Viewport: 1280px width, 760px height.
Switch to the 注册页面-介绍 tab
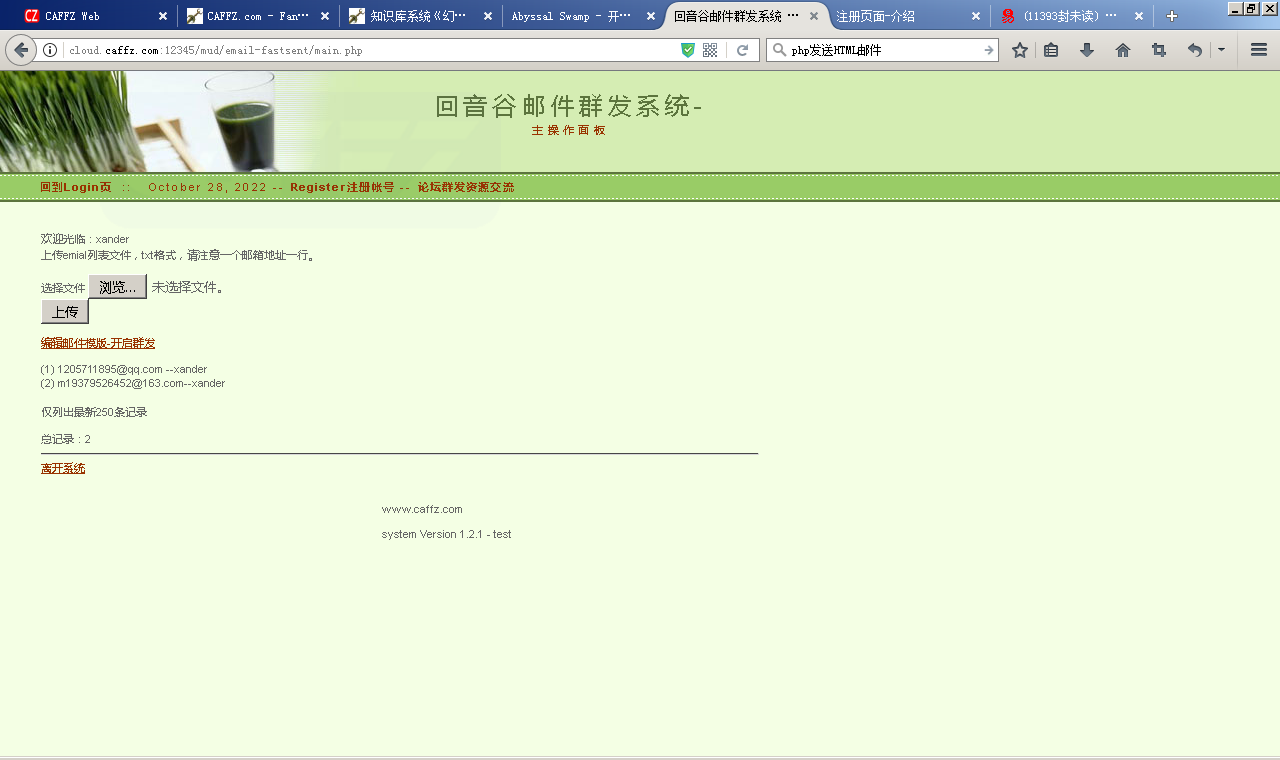900,16
